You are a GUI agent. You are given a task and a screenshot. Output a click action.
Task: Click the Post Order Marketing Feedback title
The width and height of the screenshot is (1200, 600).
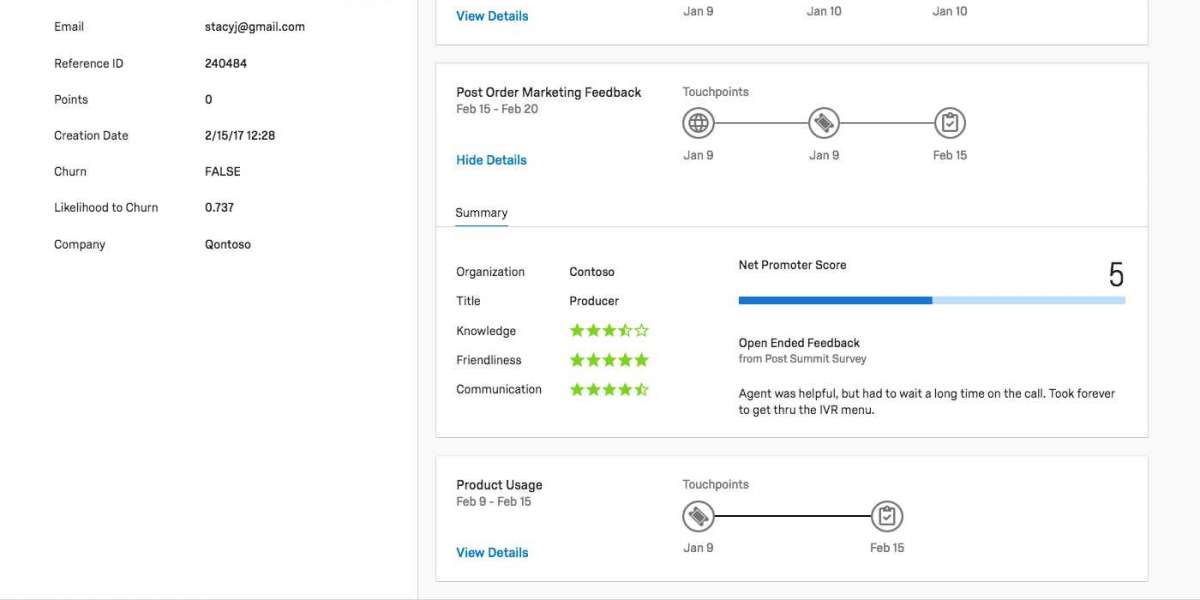[x=548, y=92]
